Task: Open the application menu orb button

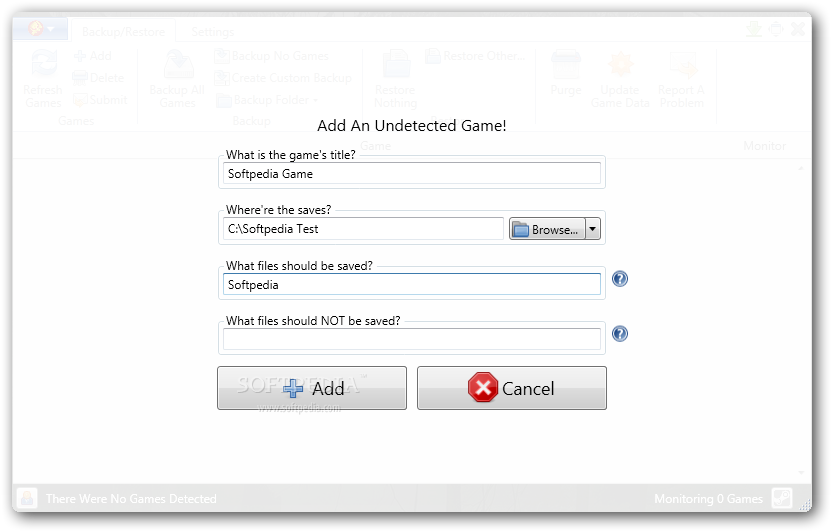Action: (41, 29)
